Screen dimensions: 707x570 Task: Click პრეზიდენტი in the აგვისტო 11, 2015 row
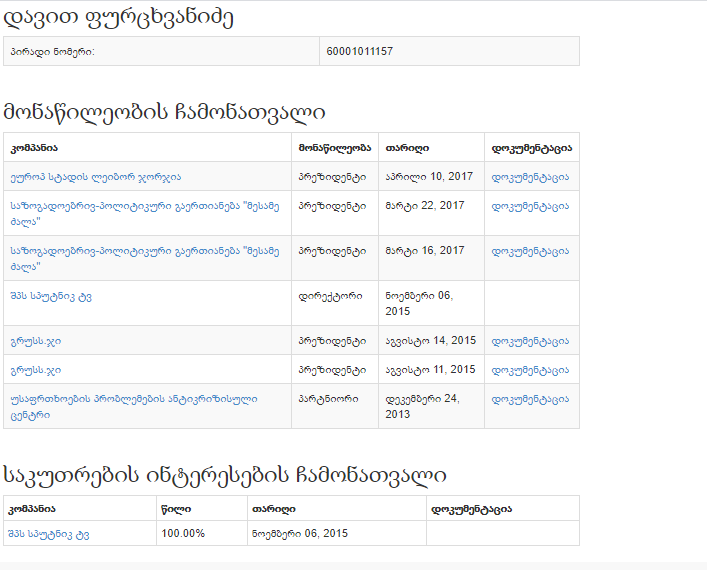coord(332,370)
